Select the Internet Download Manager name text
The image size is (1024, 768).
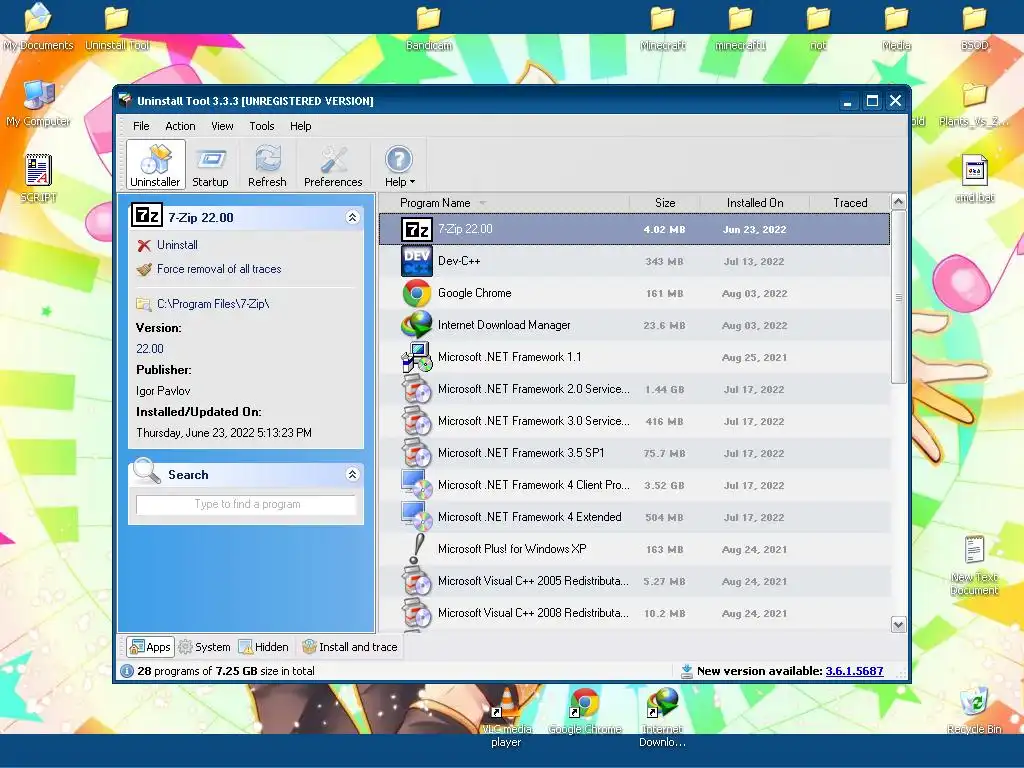504,325
